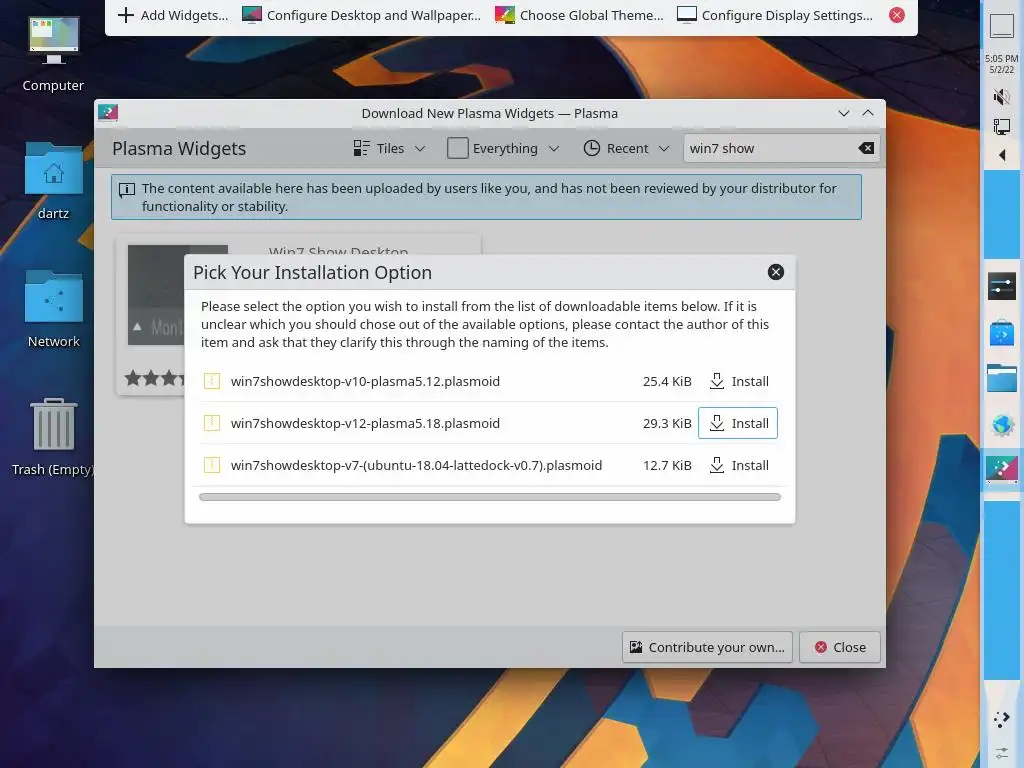
Task: Open Discover software store from panel
Action: [1001, 332]
